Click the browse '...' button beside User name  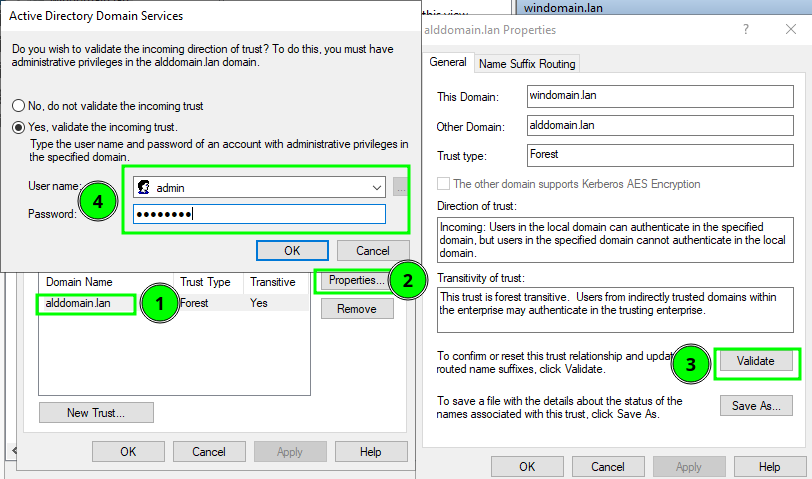401,187
